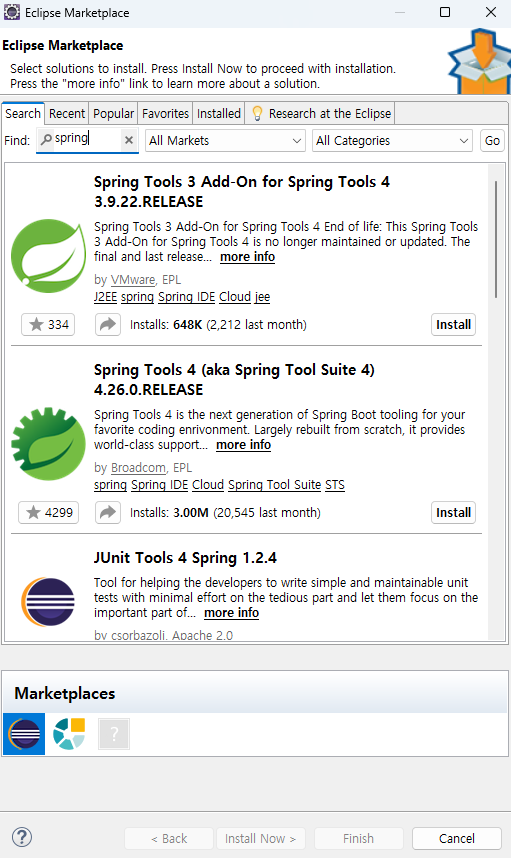The height and width of the screenshot is (858, 511).
Task: Open help with the question mark button
Action: click(x=22, y=837)
